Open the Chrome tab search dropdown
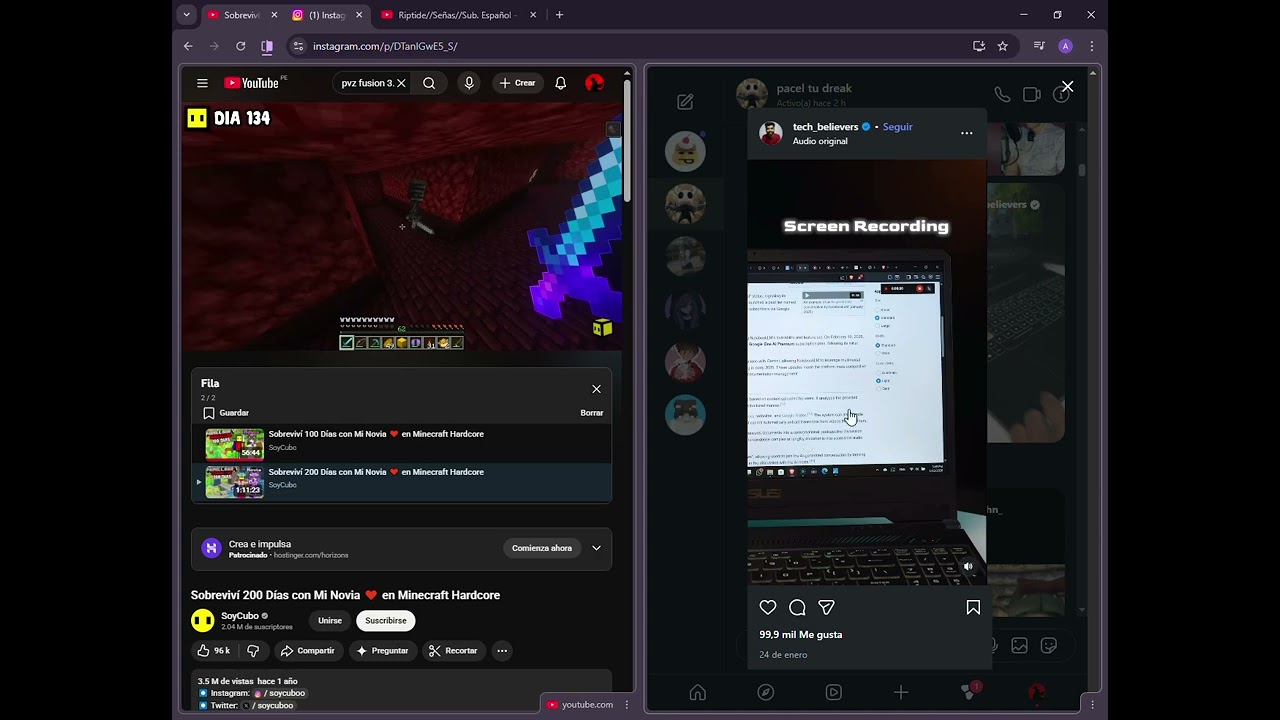1280x720 pixels. coord(186,15)
